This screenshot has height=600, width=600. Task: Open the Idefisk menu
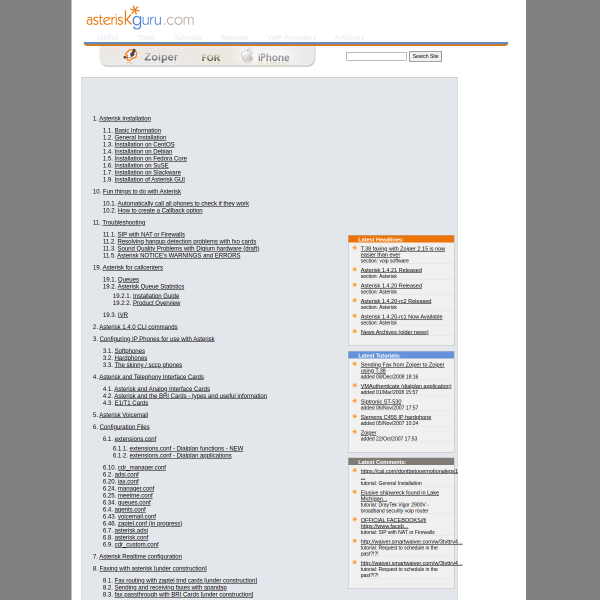pos(108,38)
